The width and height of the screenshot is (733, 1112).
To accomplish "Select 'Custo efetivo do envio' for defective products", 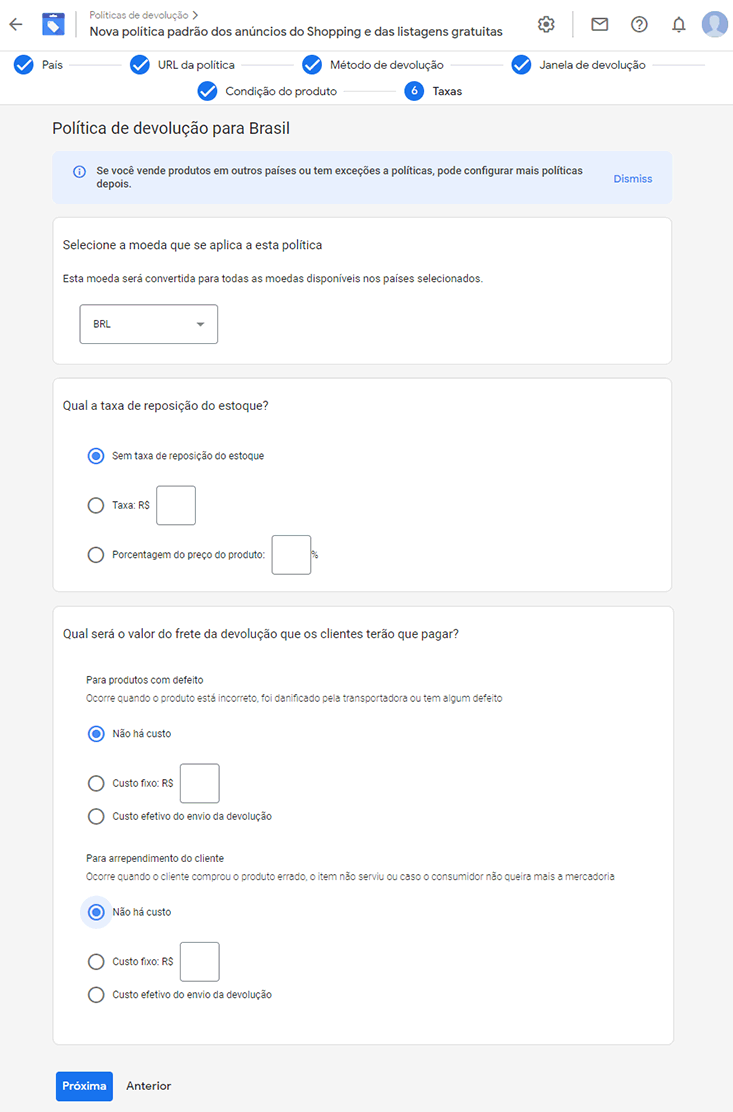I will pyautogui.click(x=96, y=816).
